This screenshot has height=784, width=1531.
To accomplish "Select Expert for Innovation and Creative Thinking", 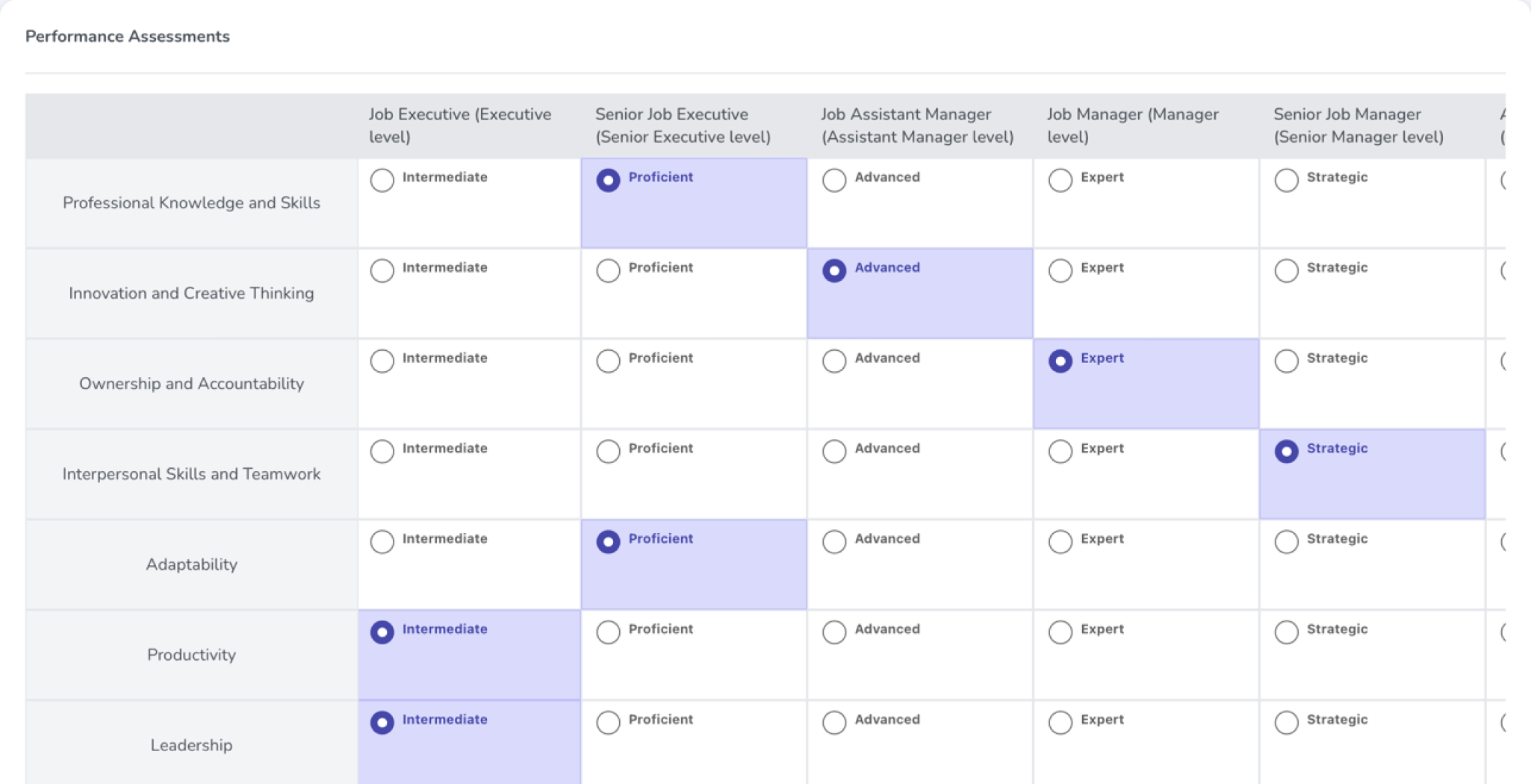I will 1060,270.
